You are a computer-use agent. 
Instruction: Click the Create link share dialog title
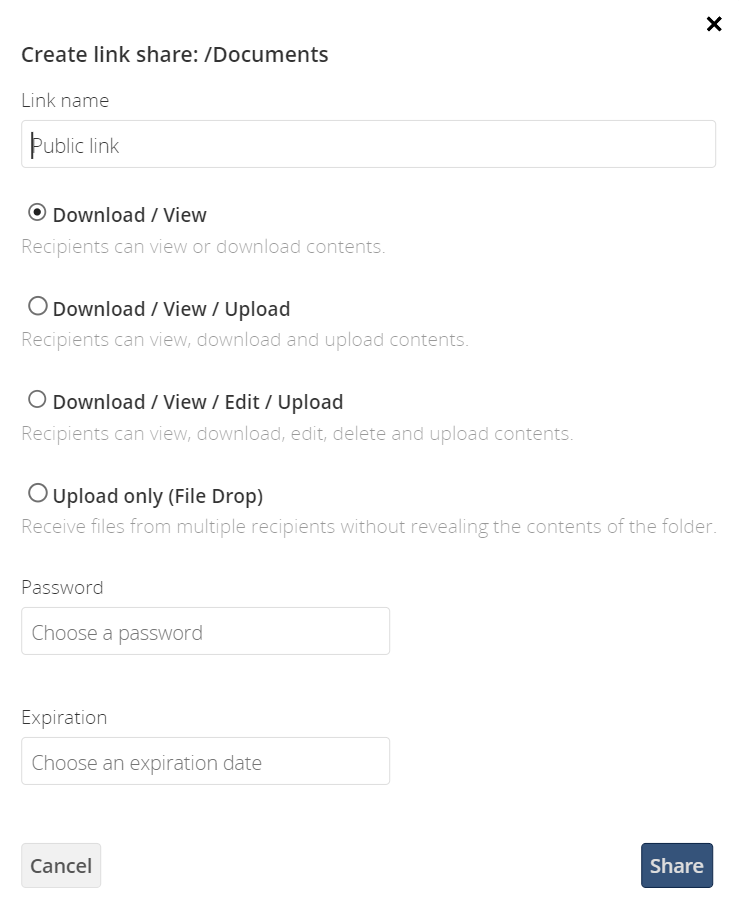pyautogui.click(x=174, y=54)
